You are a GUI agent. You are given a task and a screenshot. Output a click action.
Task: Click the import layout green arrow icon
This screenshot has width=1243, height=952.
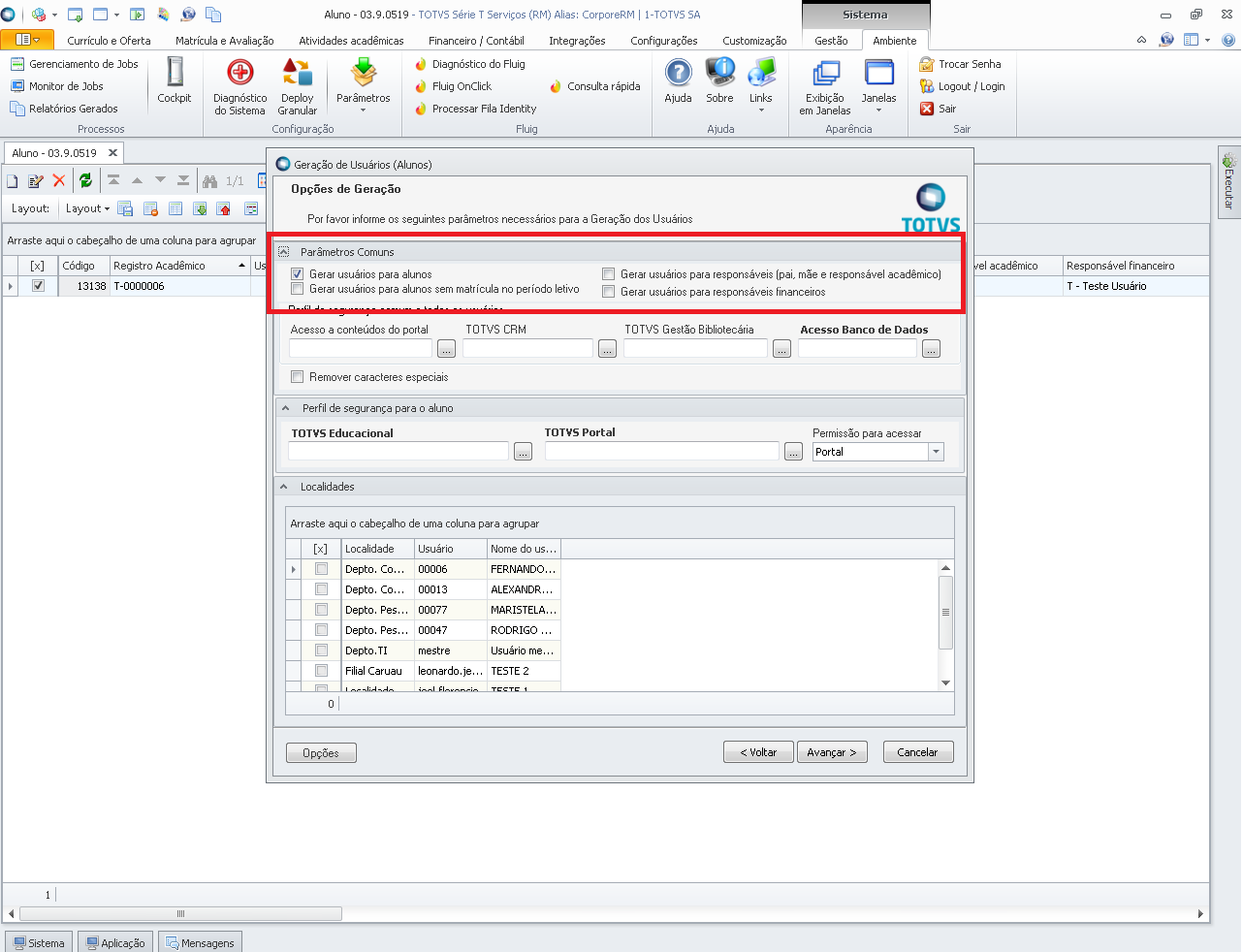(x=200, y=208)
